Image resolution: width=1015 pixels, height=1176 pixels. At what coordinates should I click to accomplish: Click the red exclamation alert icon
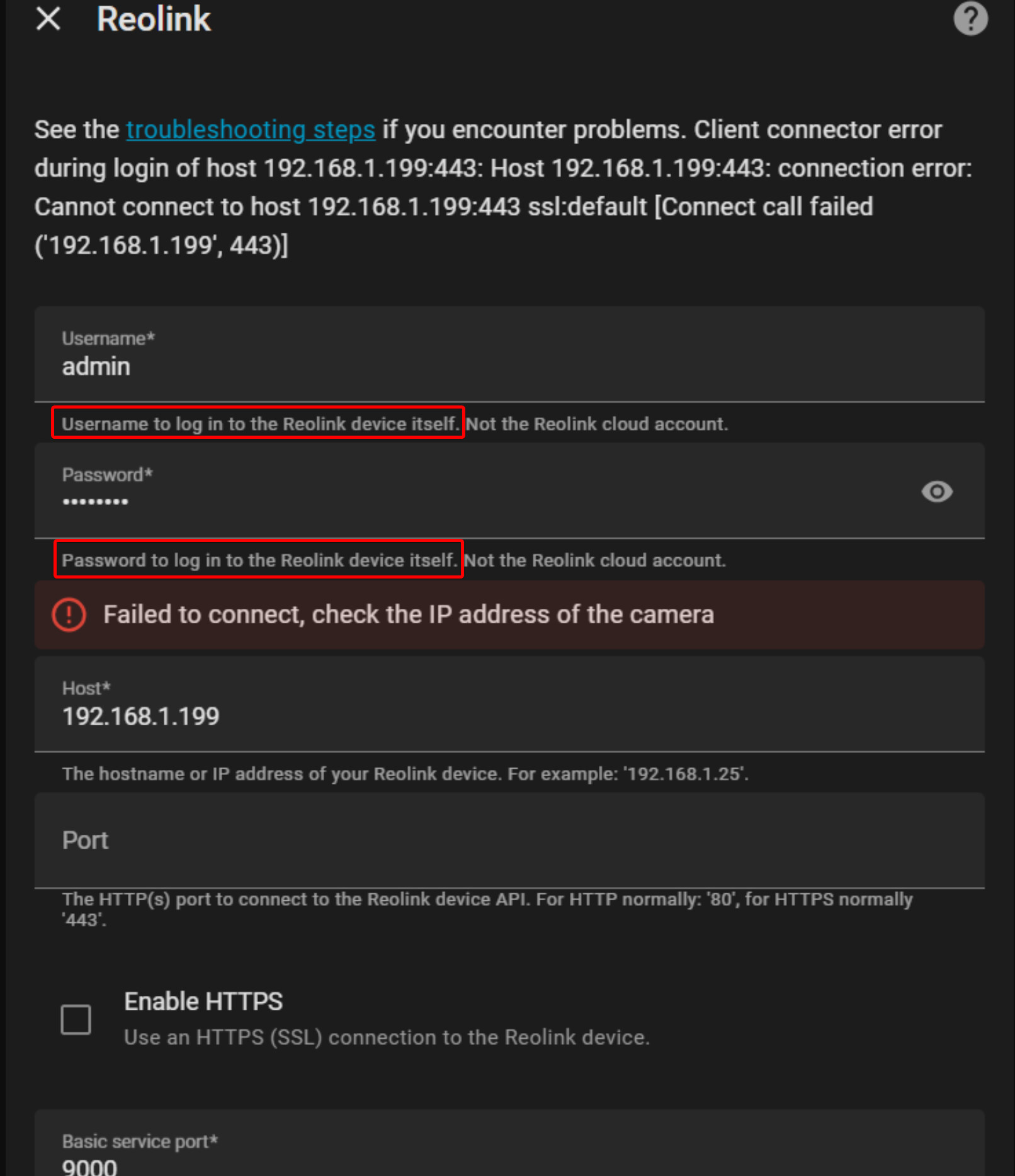(69, 614)
